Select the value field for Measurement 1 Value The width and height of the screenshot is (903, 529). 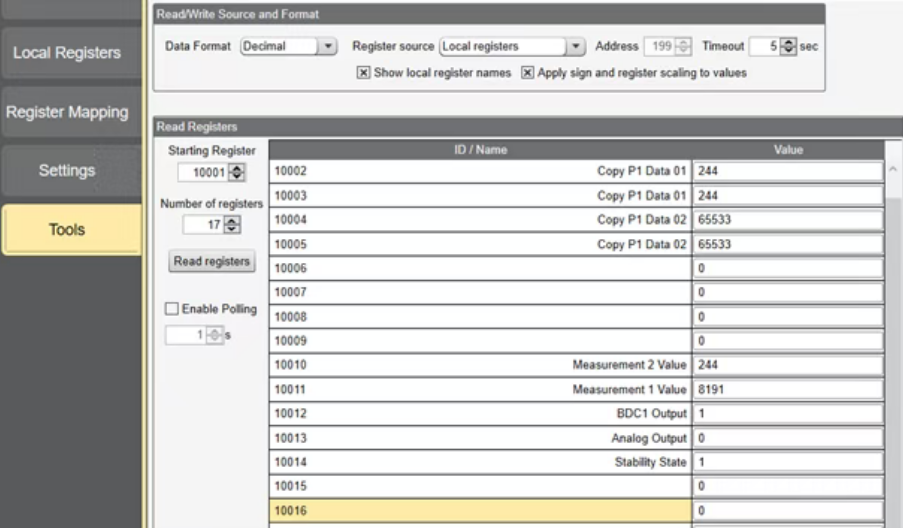coord(787,390)
